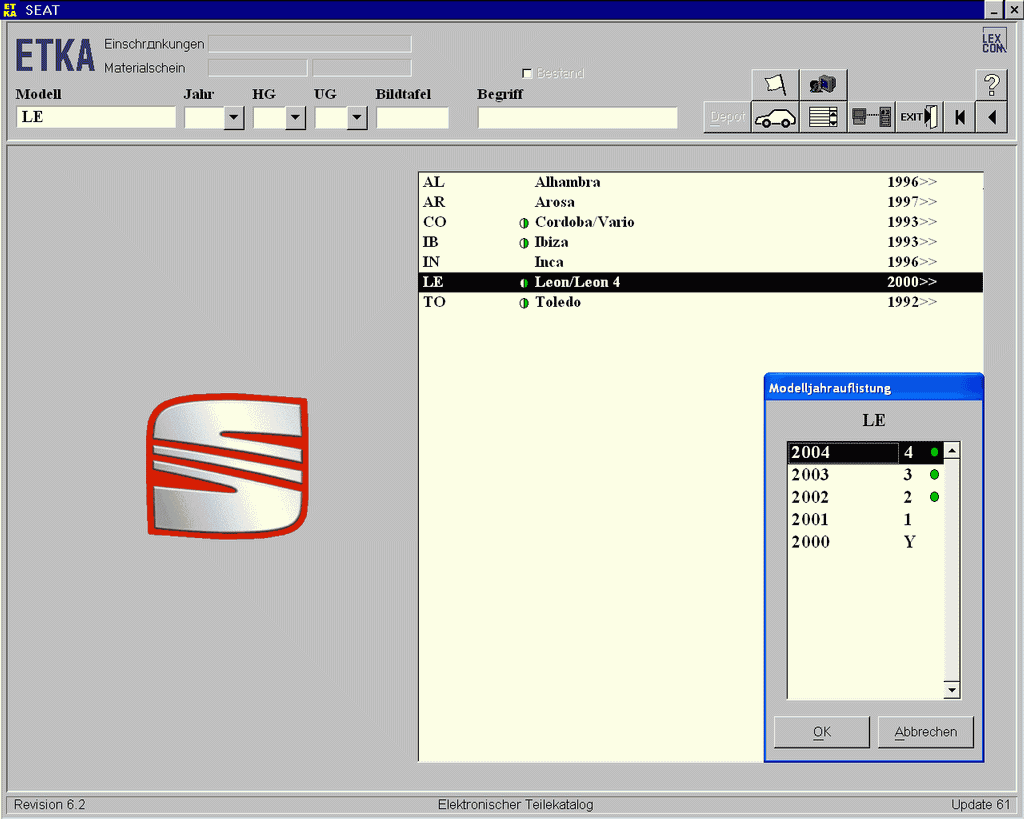Select the Ibiza model row
This screenshot has height=819, width=1024.
tap(700, 242)
